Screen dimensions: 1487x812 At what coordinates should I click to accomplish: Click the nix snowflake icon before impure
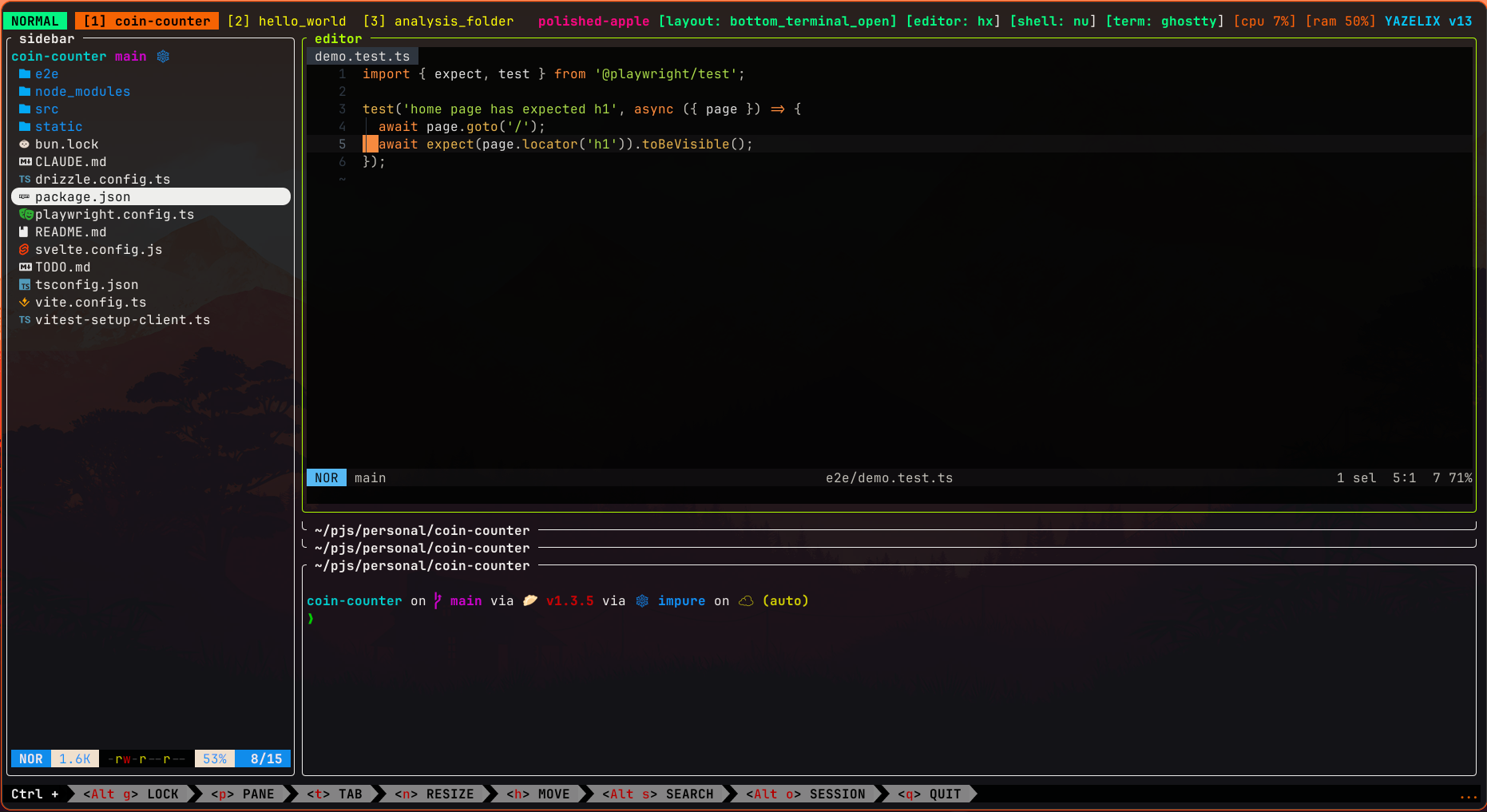point(642,601)
